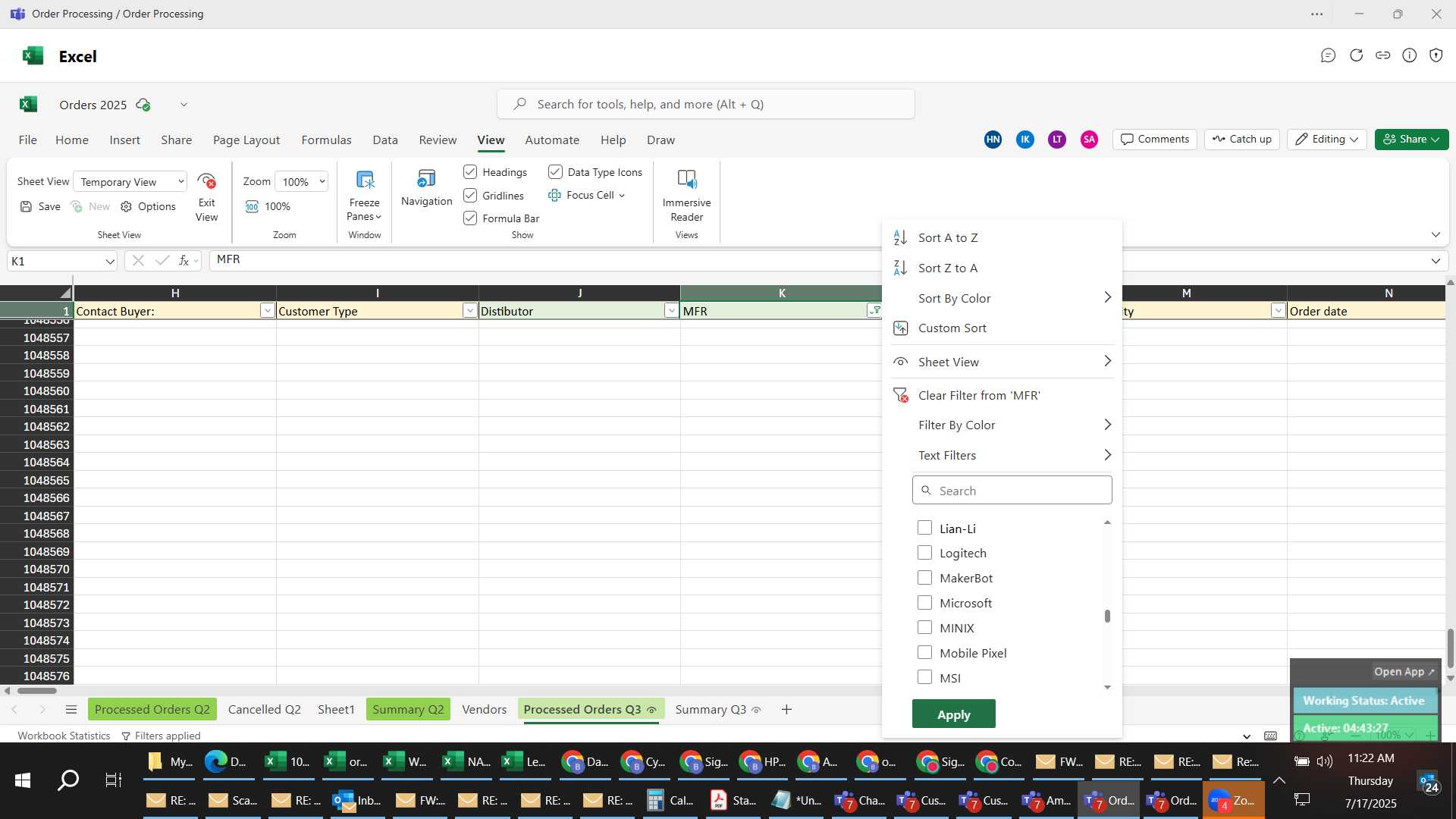Open the Editing mode button
The width and height of the screenshot is (1456, 819).
point(1326,140)
